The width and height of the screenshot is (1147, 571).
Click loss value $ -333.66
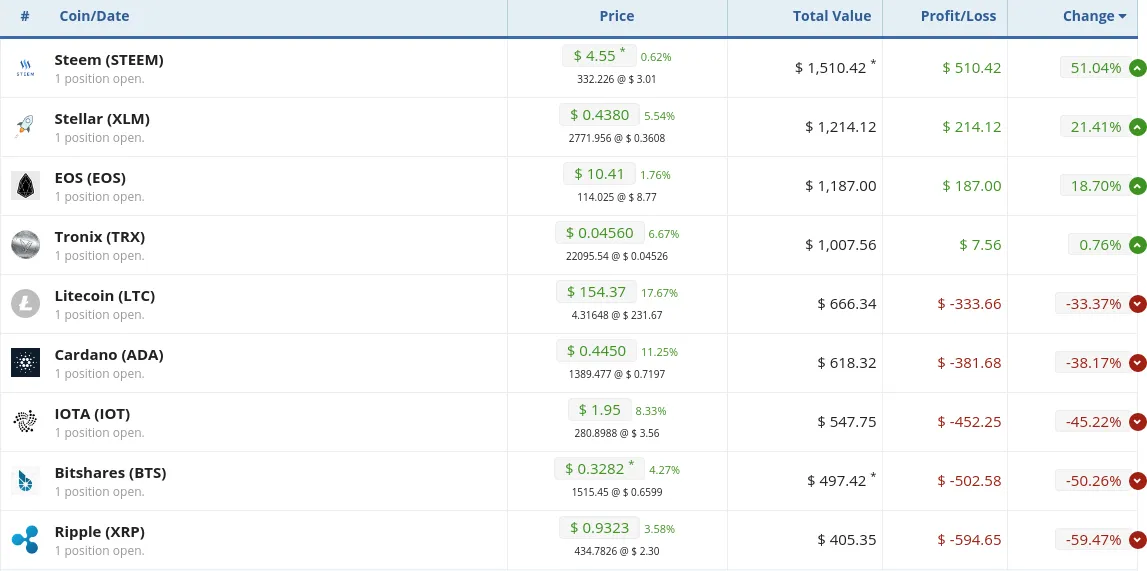point(969,303)
